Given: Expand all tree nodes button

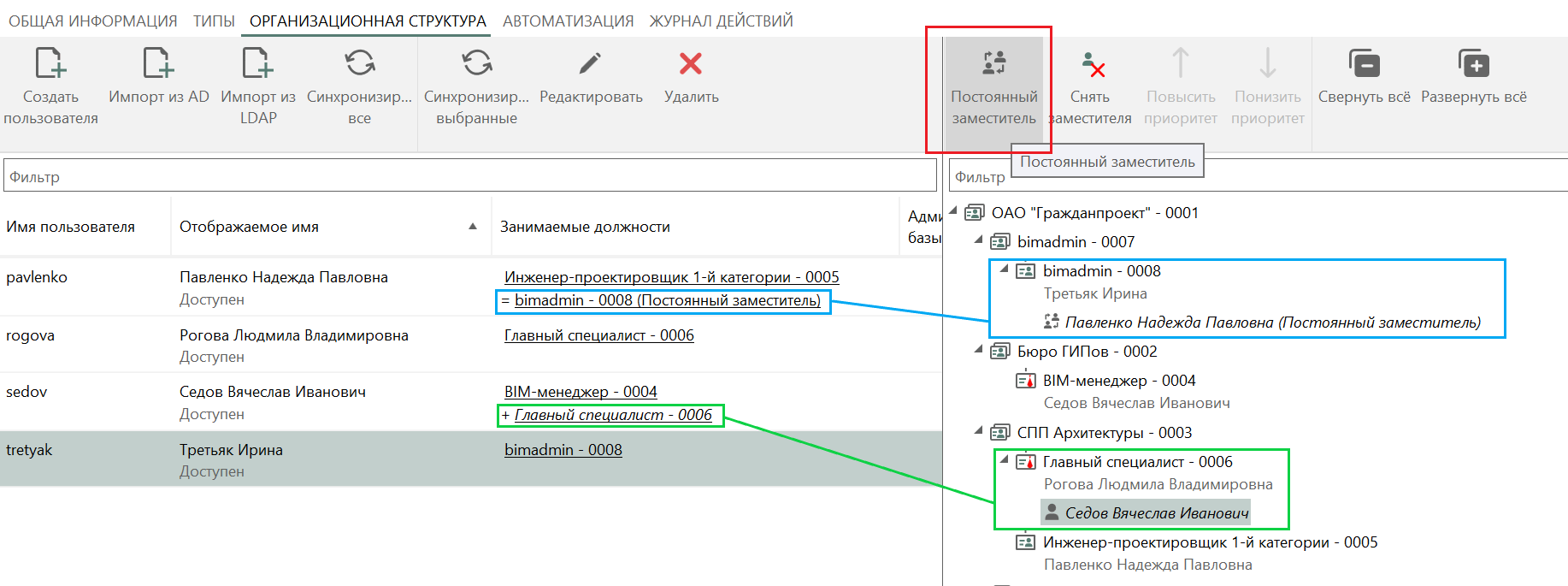Looking at the screenshot, I should [1473, 65].
